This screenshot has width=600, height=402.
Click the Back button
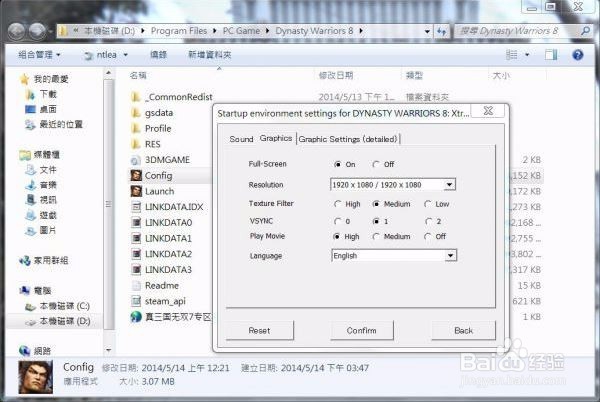tap(463, 330)
